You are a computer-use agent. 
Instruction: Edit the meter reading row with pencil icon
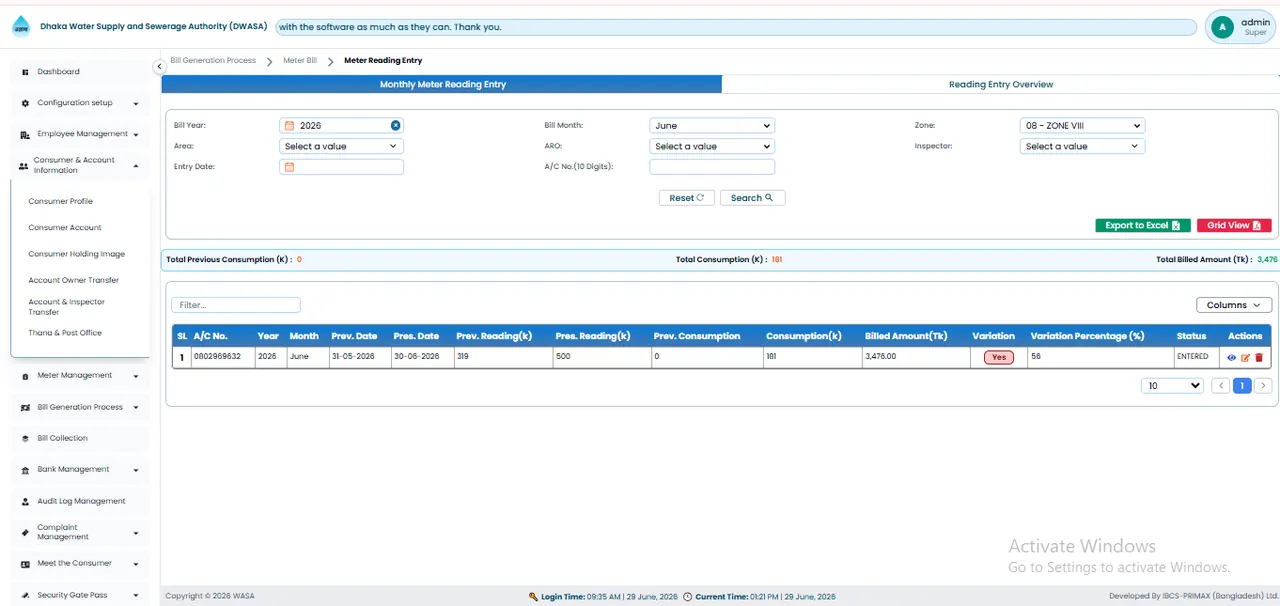coord(1245,357)
